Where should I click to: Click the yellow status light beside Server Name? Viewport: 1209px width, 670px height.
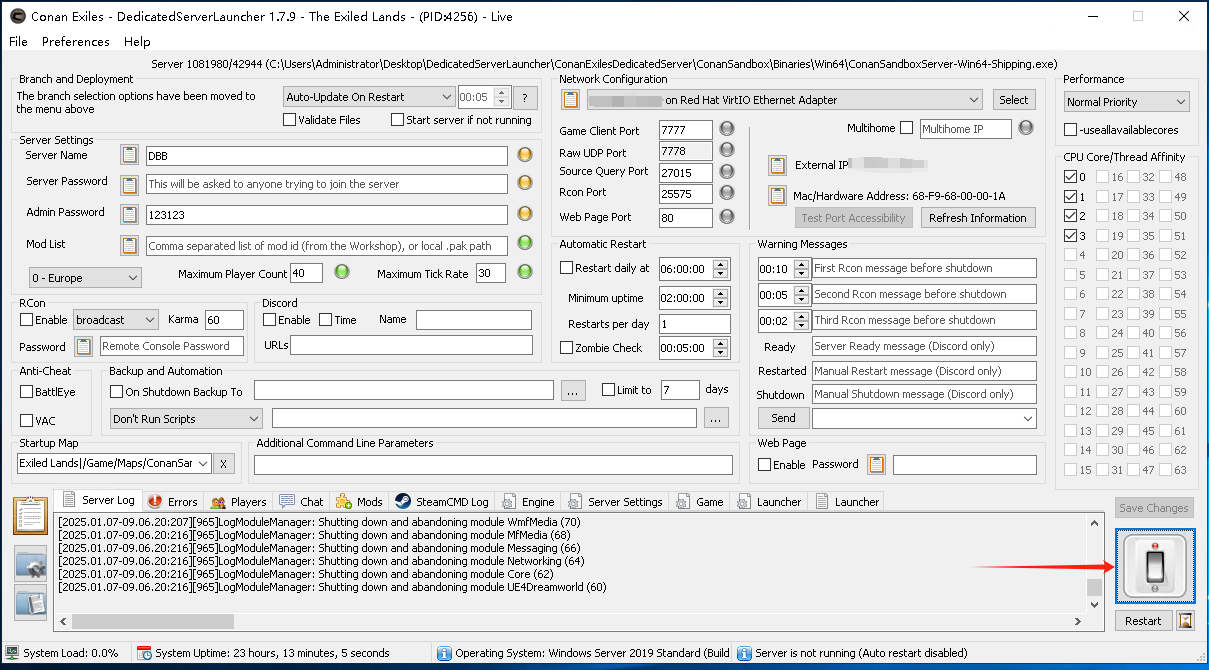point(524,155)
